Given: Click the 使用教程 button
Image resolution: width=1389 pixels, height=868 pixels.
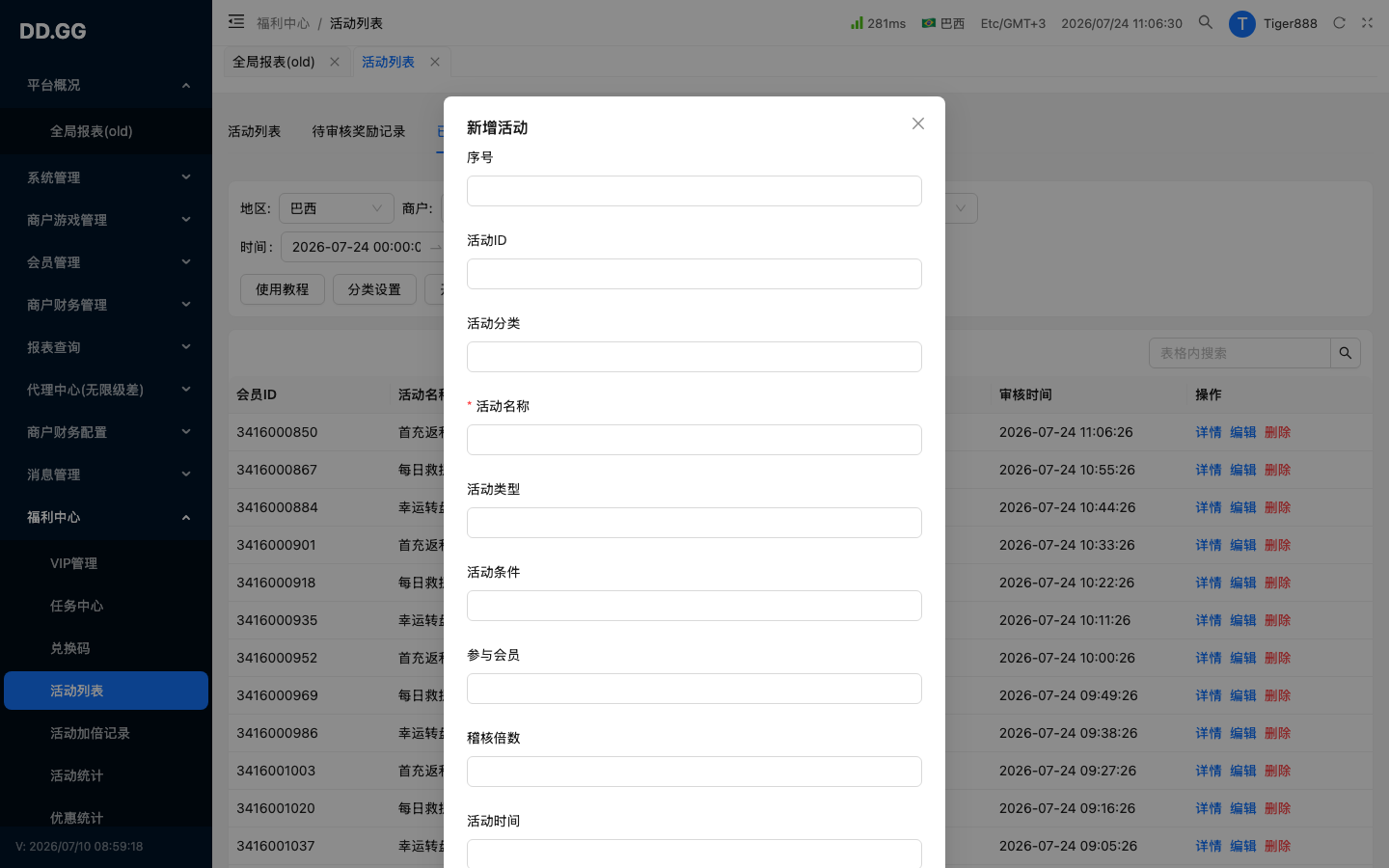Looking at the screenshot, I should (282, 289).
